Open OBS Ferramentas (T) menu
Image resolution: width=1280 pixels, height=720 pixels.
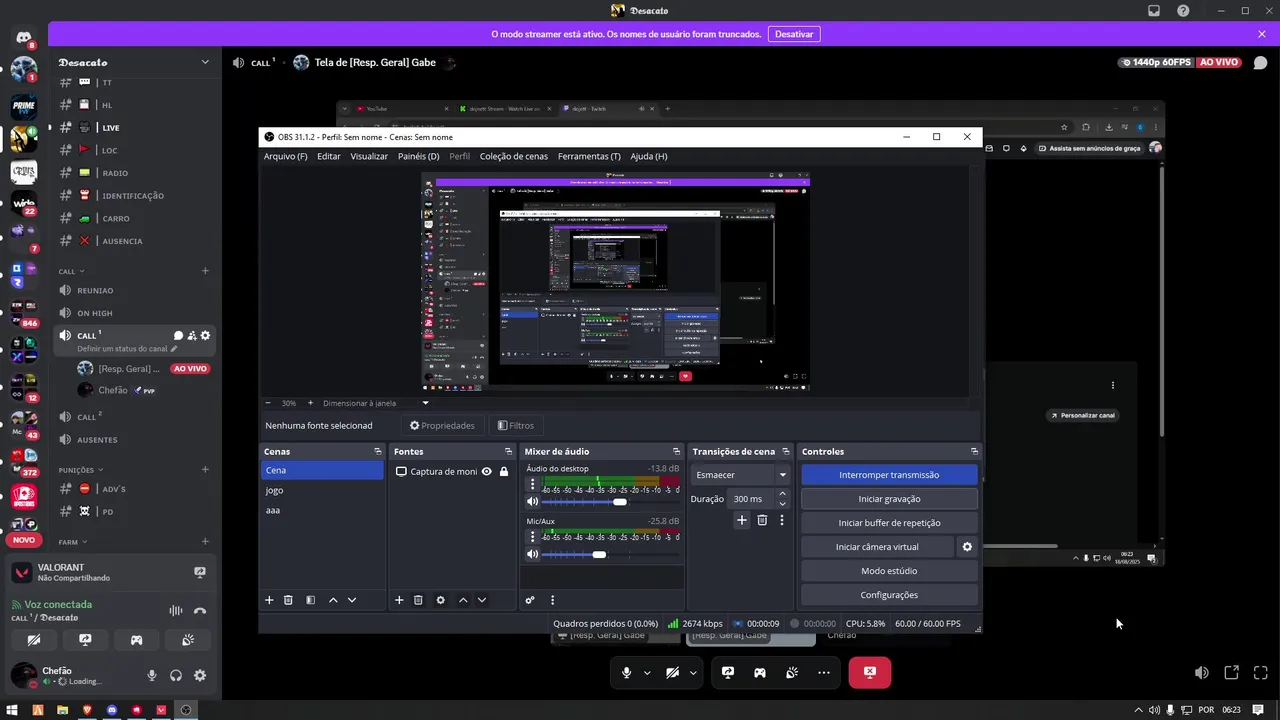point(589,156)
